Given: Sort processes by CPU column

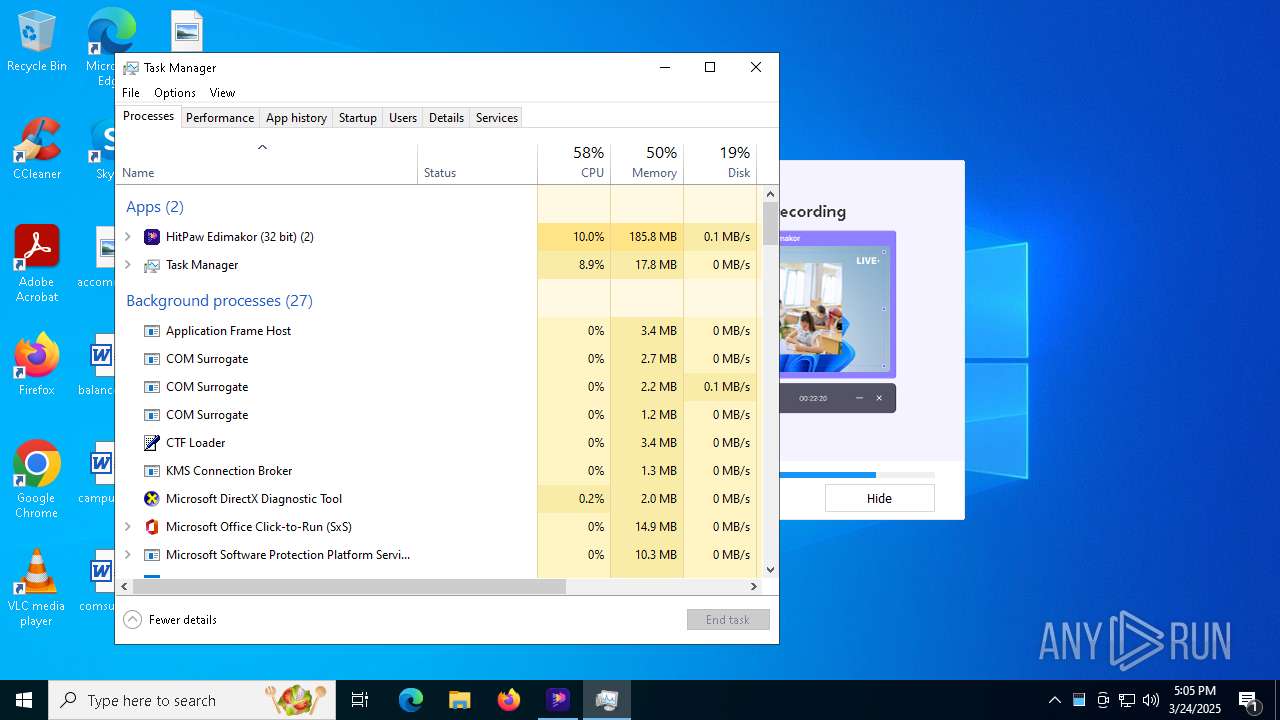Looking at the screenshot, I should (574, 164).
